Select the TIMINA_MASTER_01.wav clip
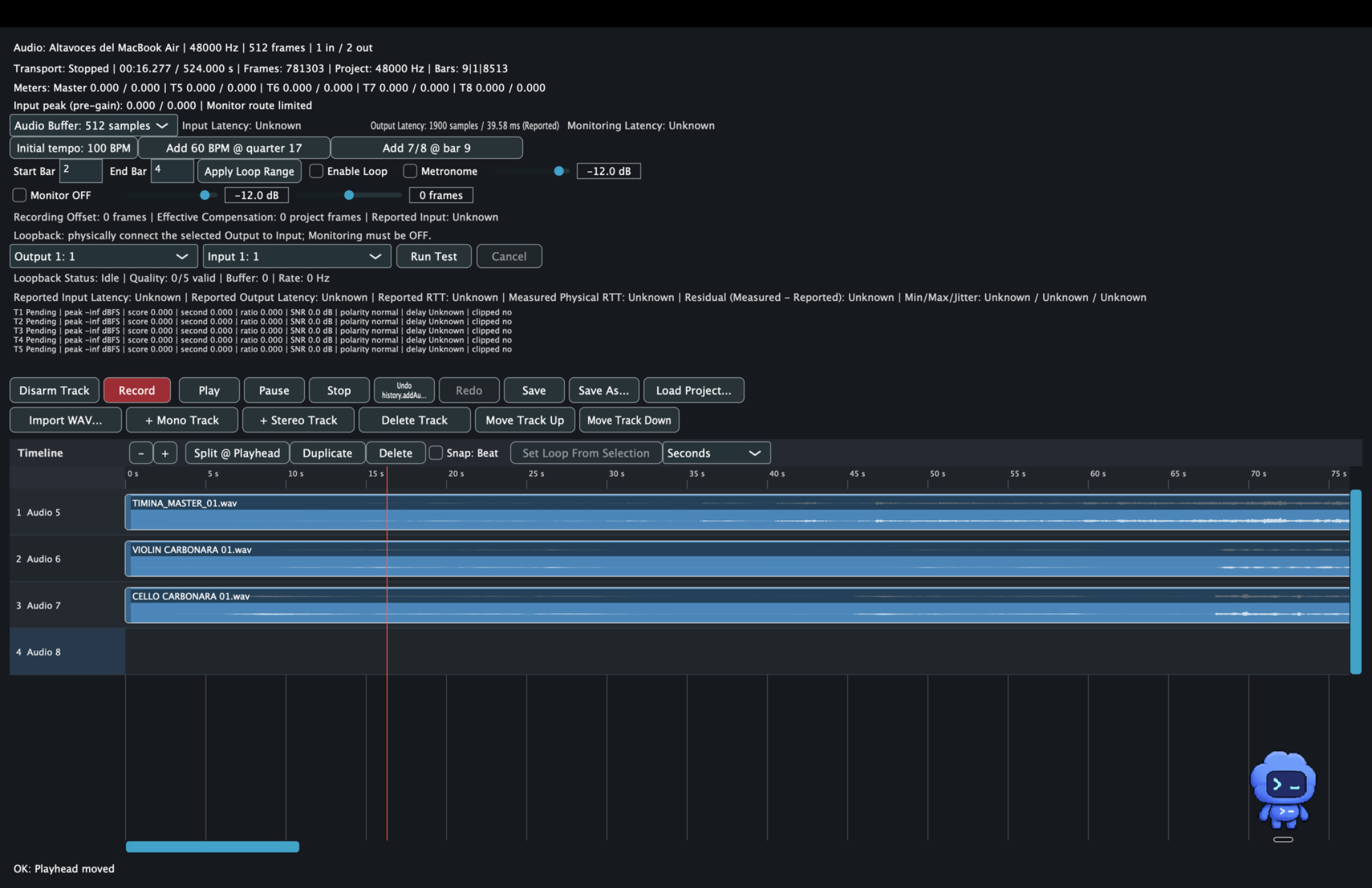 (737, 512)
